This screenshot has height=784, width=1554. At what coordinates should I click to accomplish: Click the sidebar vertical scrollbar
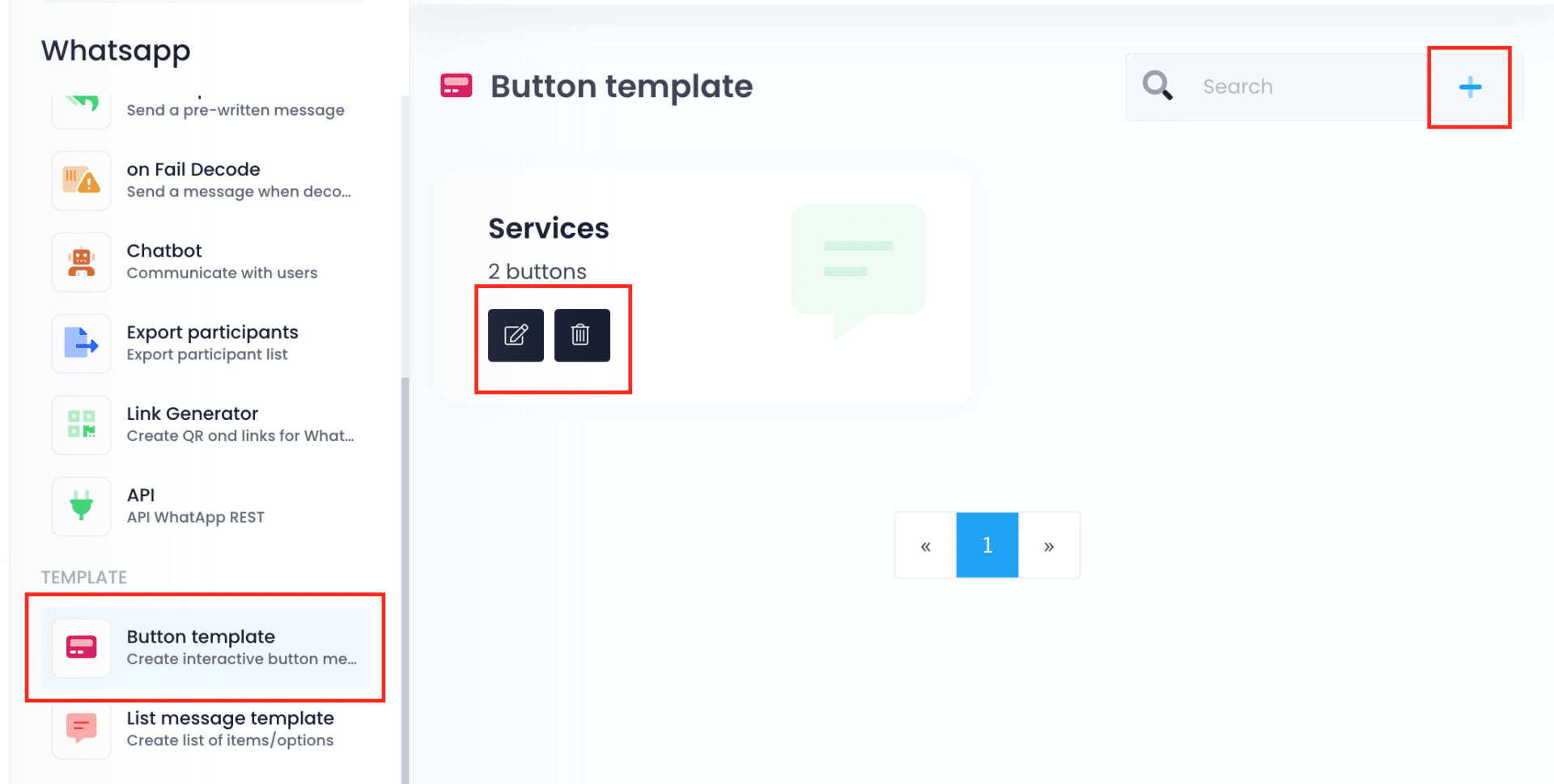click(405, 566)
